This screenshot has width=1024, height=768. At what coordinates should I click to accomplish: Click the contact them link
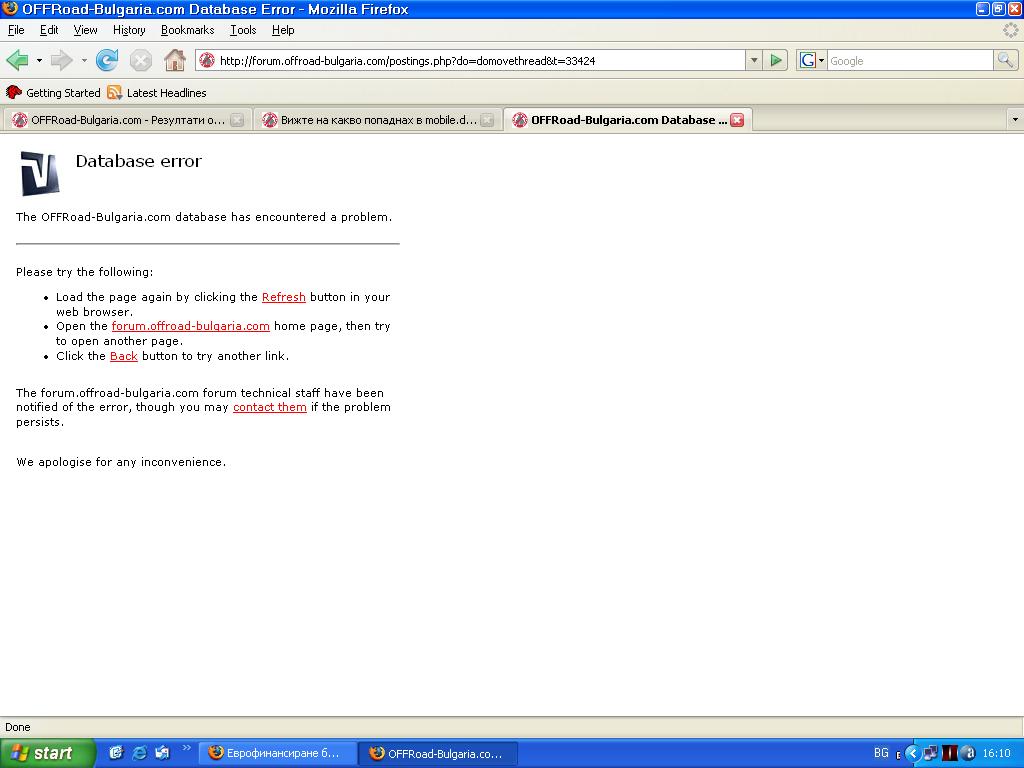click(x=270, y=407)
